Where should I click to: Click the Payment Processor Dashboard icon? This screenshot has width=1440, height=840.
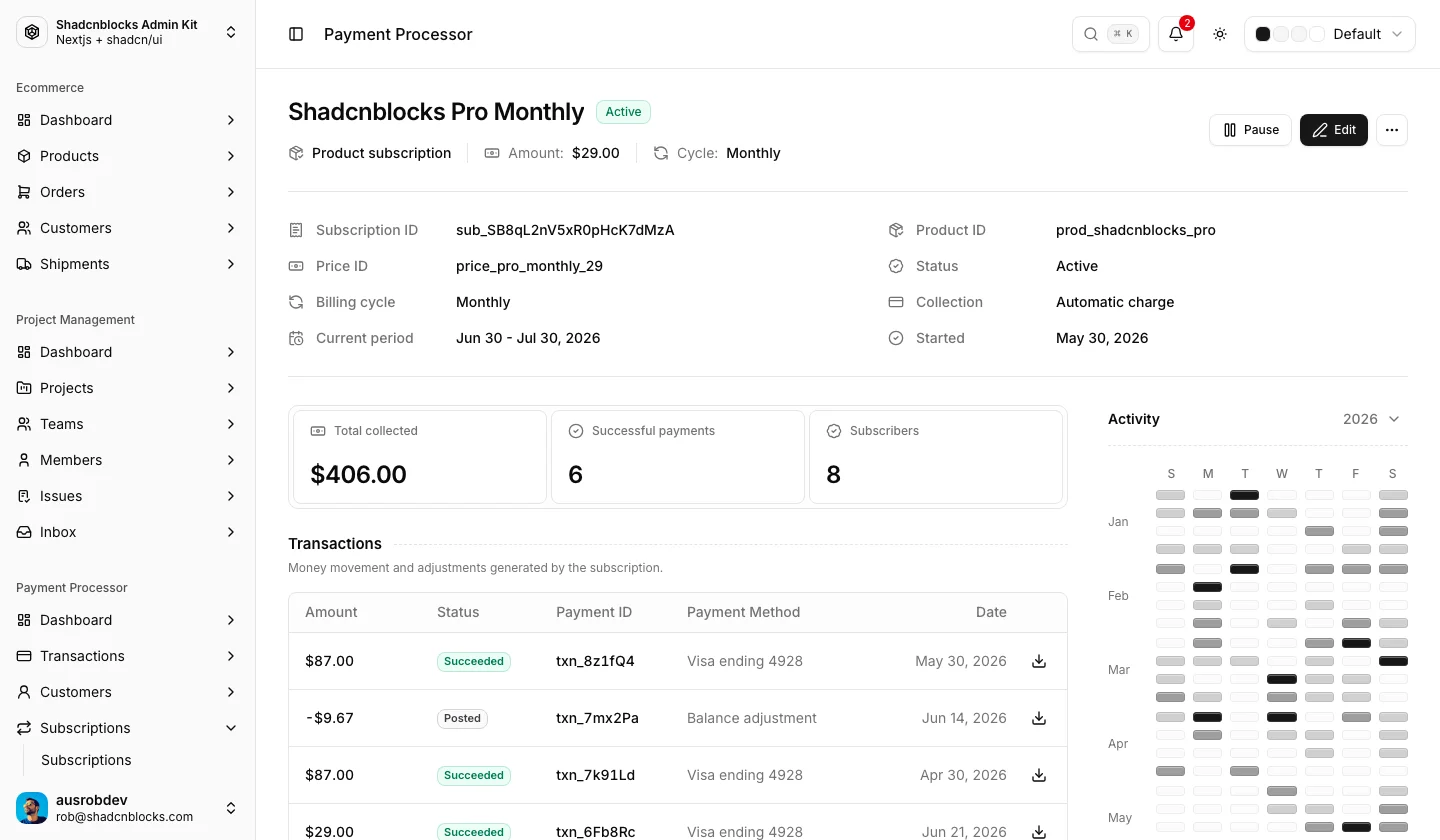tap(24, 620)
